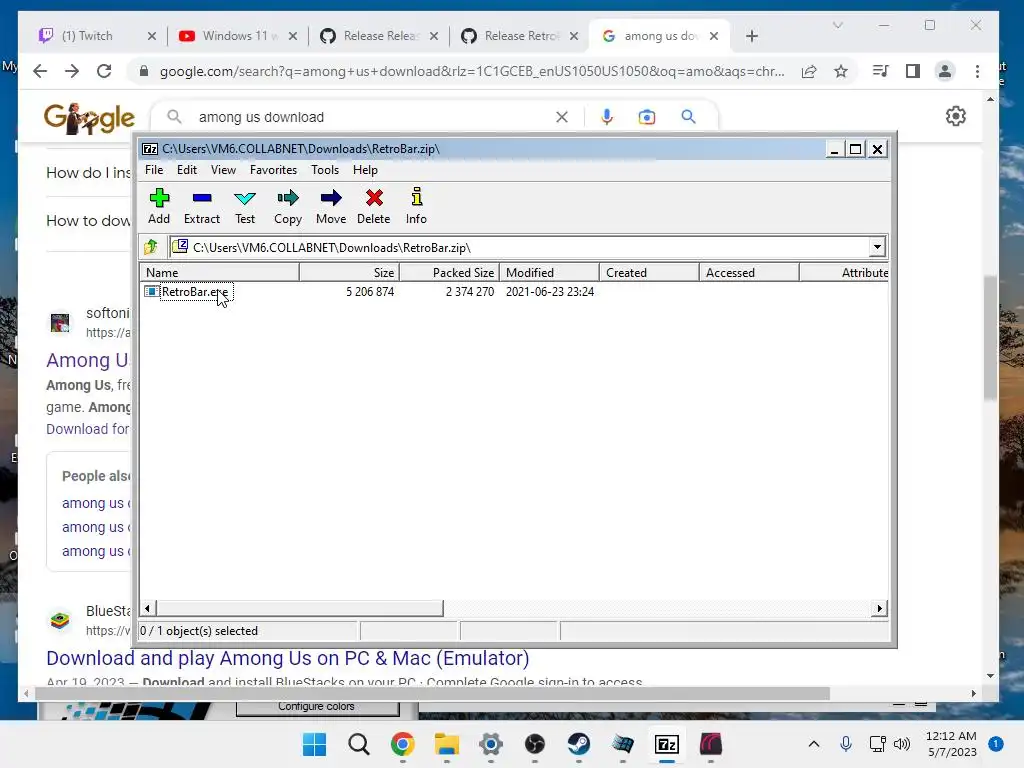
Task: Open Chrome tab search chevron
Action: coord(838,25)
